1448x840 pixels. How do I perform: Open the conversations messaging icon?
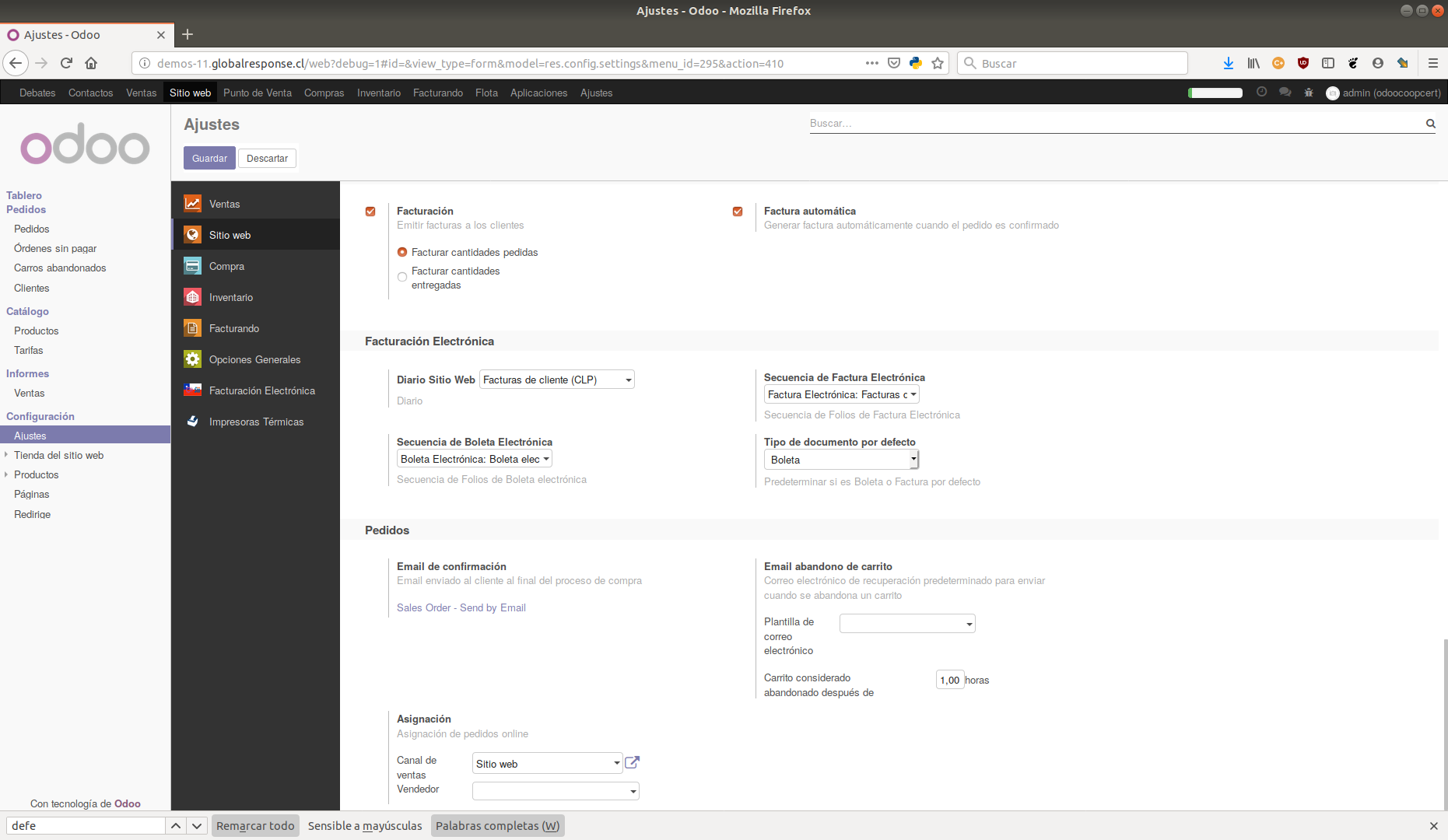click(1285, 93)
